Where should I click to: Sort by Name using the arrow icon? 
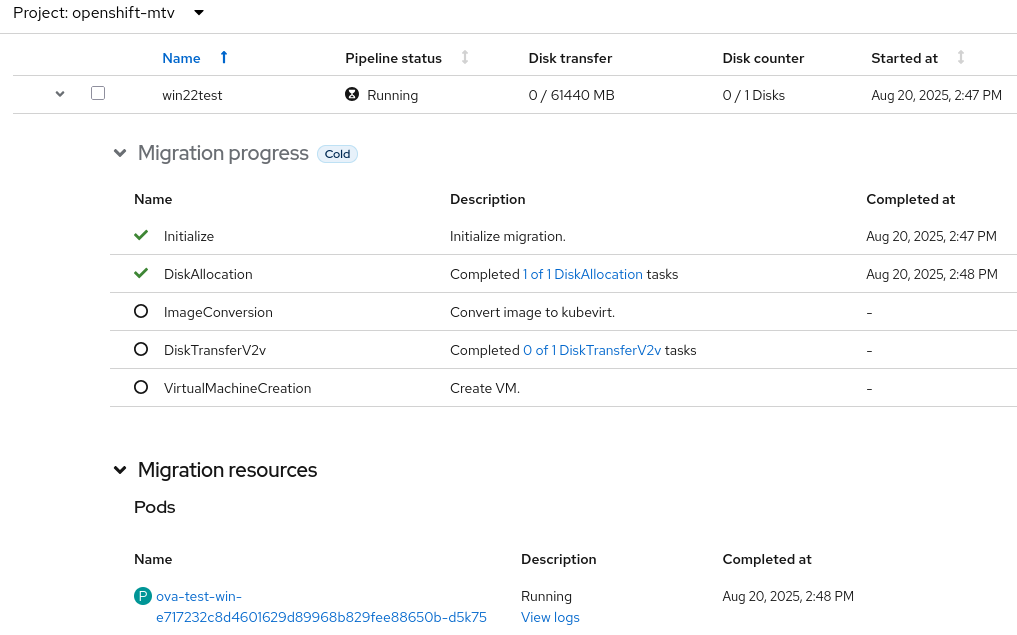(223, 58)
